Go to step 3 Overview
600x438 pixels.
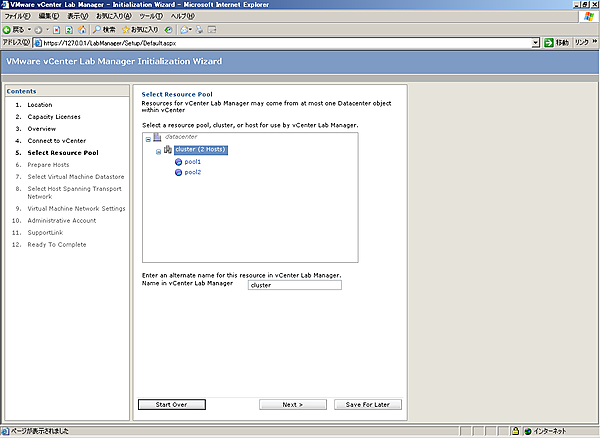coord(42,129)
